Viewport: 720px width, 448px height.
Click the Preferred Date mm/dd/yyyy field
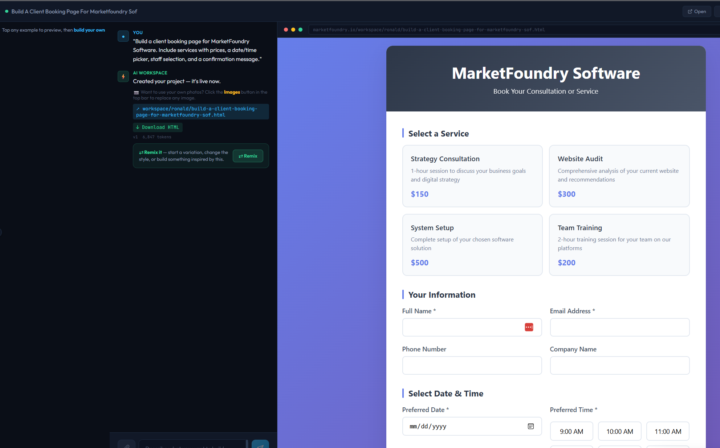click(472, 426)
